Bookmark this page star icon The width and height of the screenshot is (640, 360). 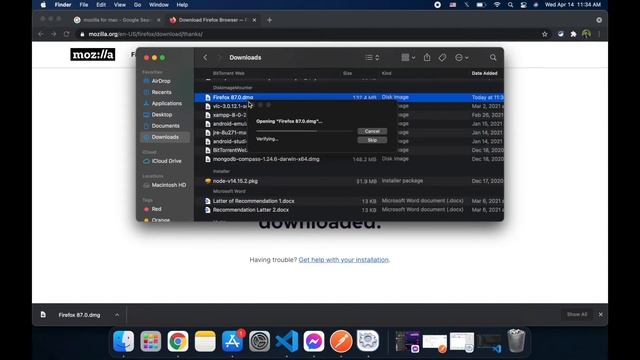(x=544, y=34)
